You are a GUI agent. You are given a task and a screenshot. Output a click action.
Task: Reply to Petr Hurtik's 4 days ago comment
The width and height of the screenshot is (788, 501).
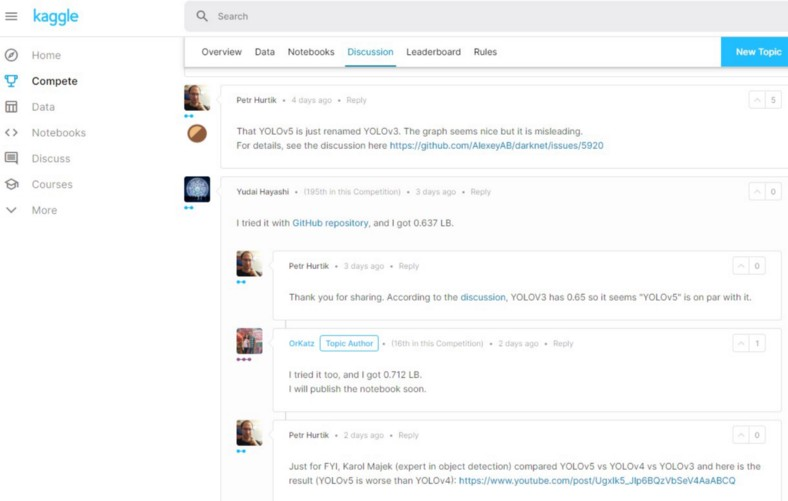(x=356, y=100)
